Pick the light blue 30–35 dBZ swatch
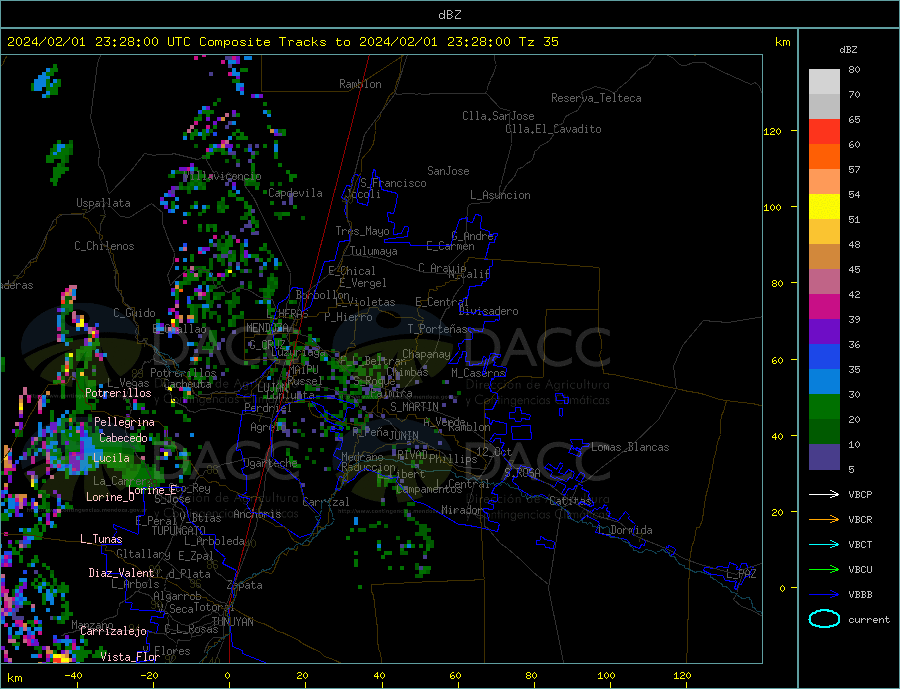 coord(824,382)
